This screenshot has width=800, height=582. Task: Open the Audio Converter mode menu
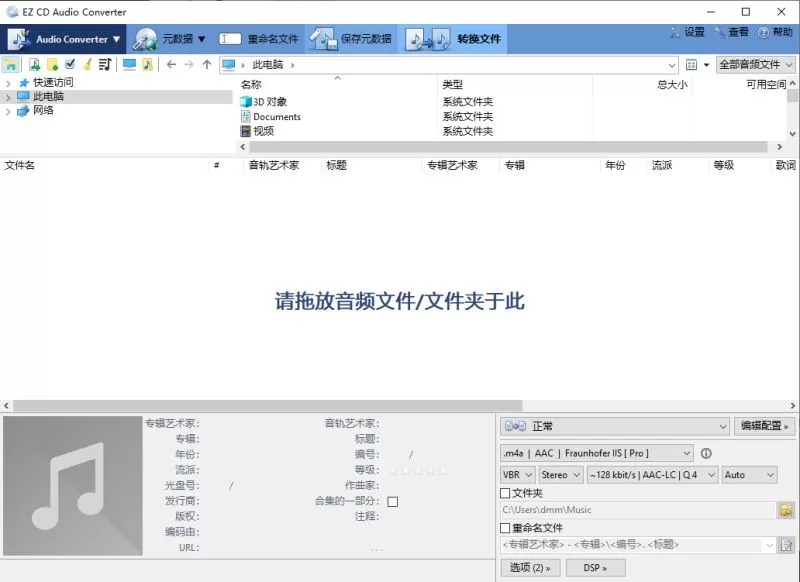(62, 39)
